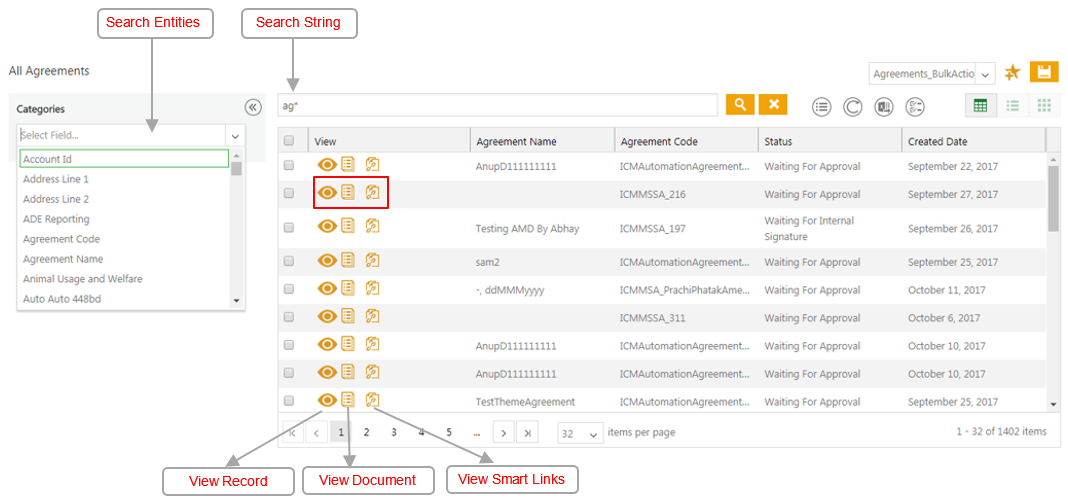Tick the select-all checkbox in the table header
Image resolution: width=1068 pixels, height=499 pixels.
[289, 141]
